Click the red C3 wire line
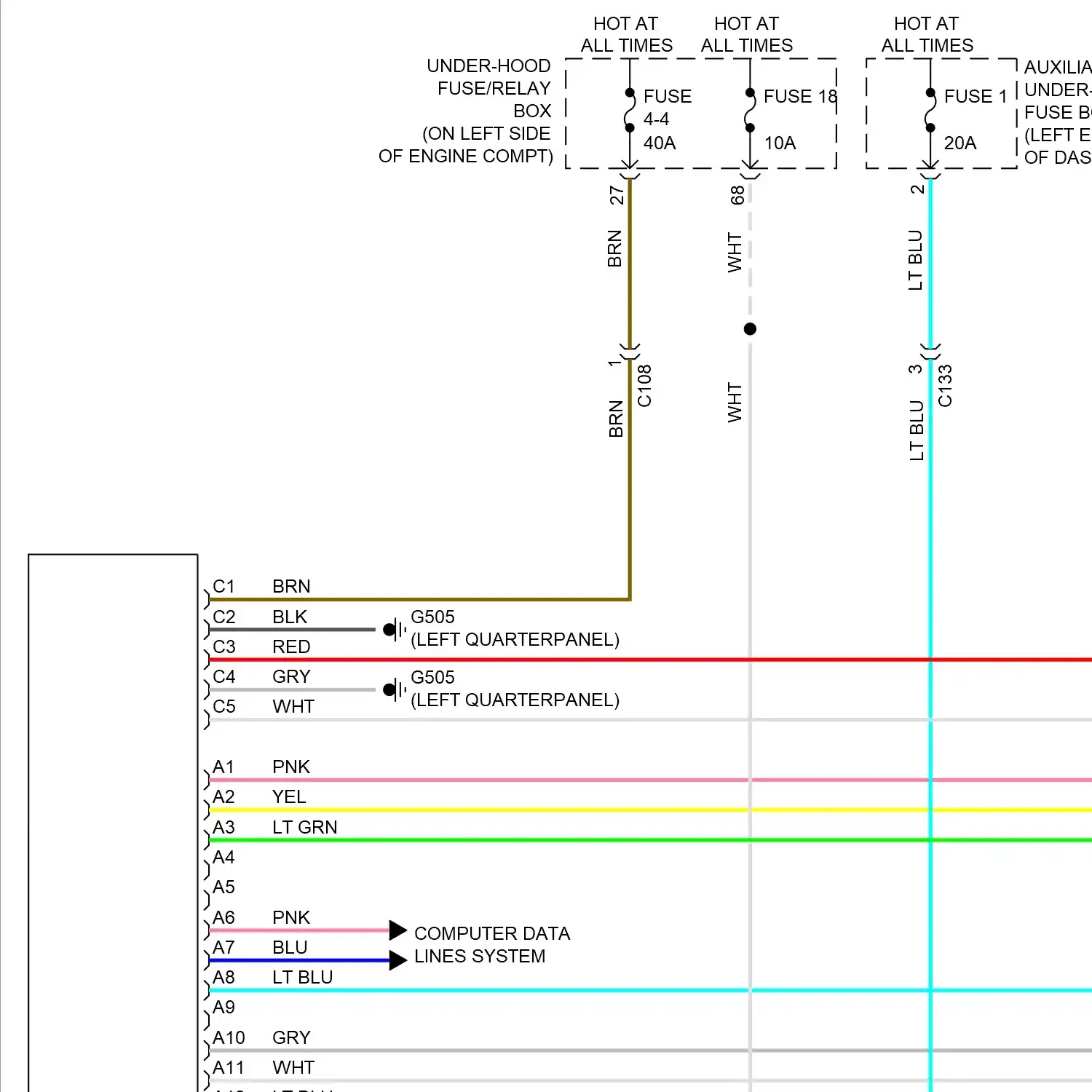 point(650,660)
